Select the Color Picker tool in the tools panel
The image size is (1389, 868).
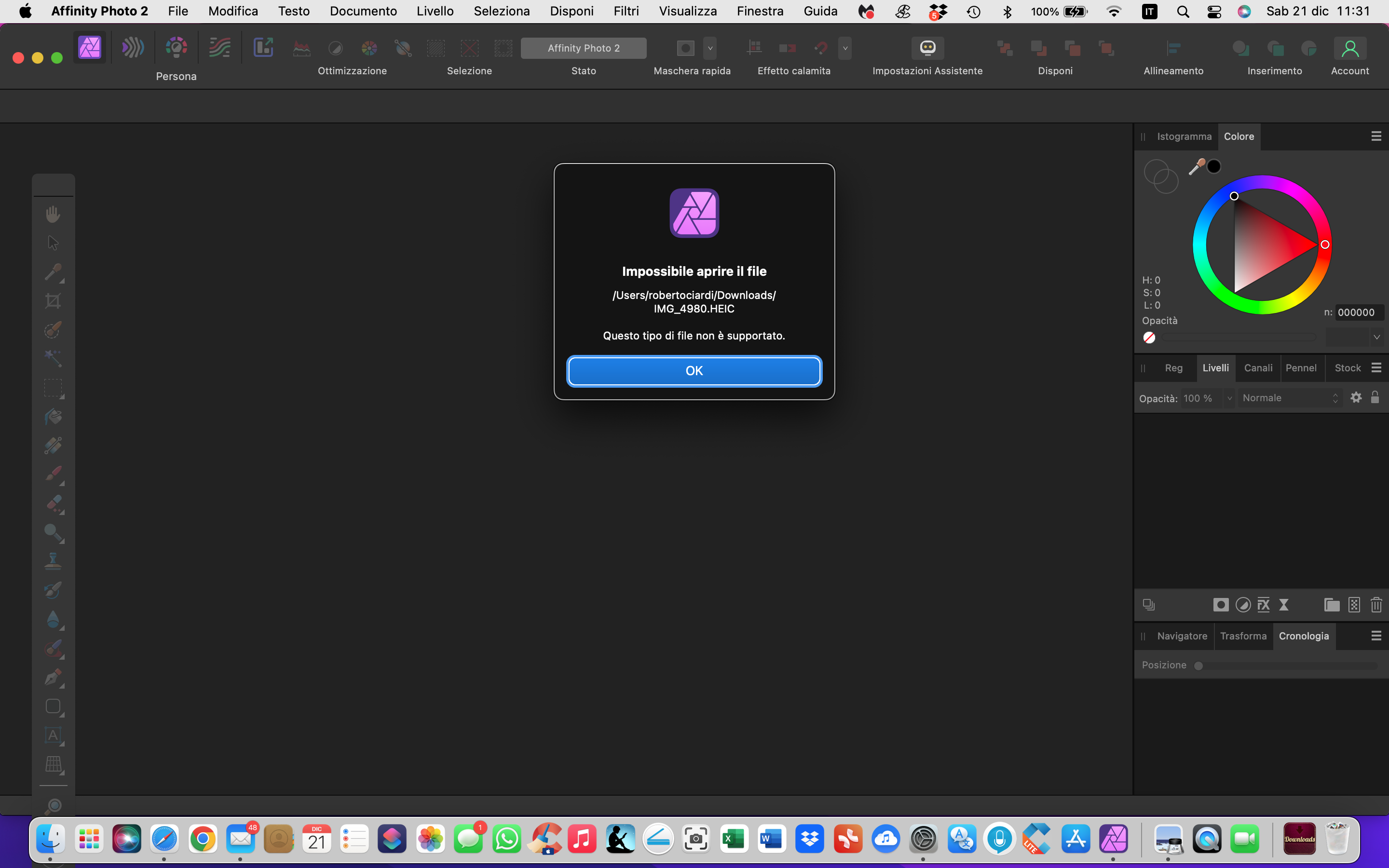53,272
